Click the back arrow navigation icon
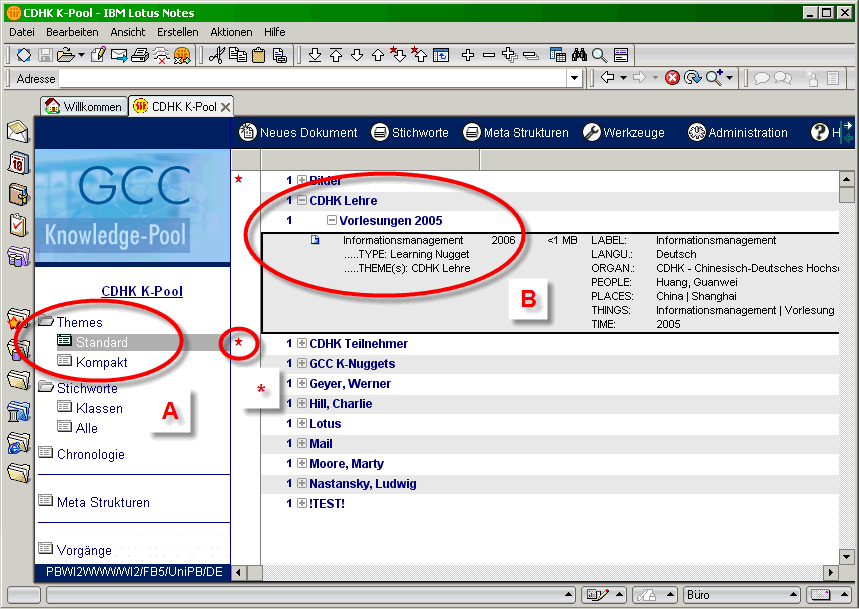The image size is (859, 609). [608, 78]
